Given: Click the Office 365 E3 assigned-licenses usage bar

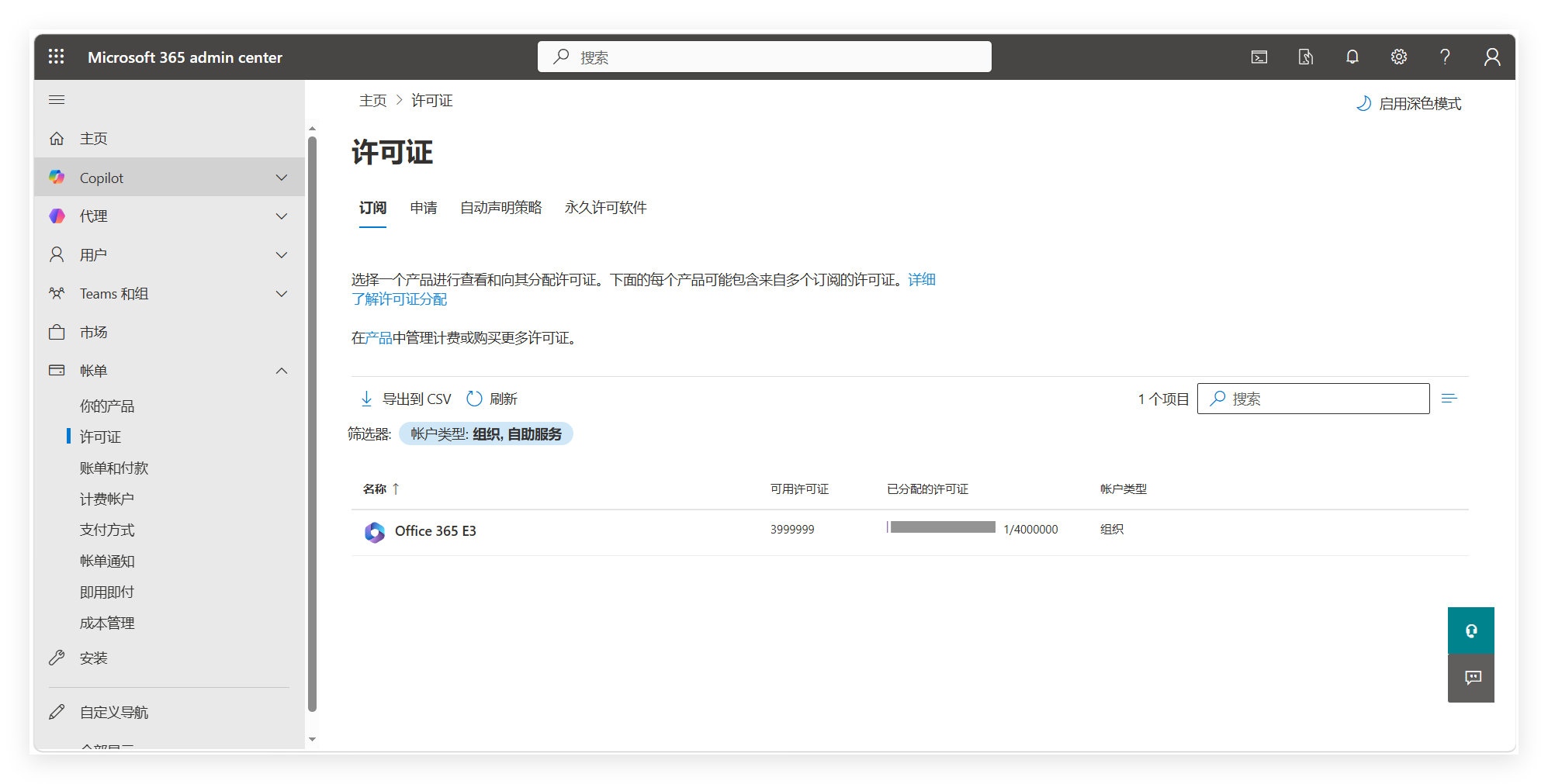Looking at the screenshot, I should tap(941, 527).
